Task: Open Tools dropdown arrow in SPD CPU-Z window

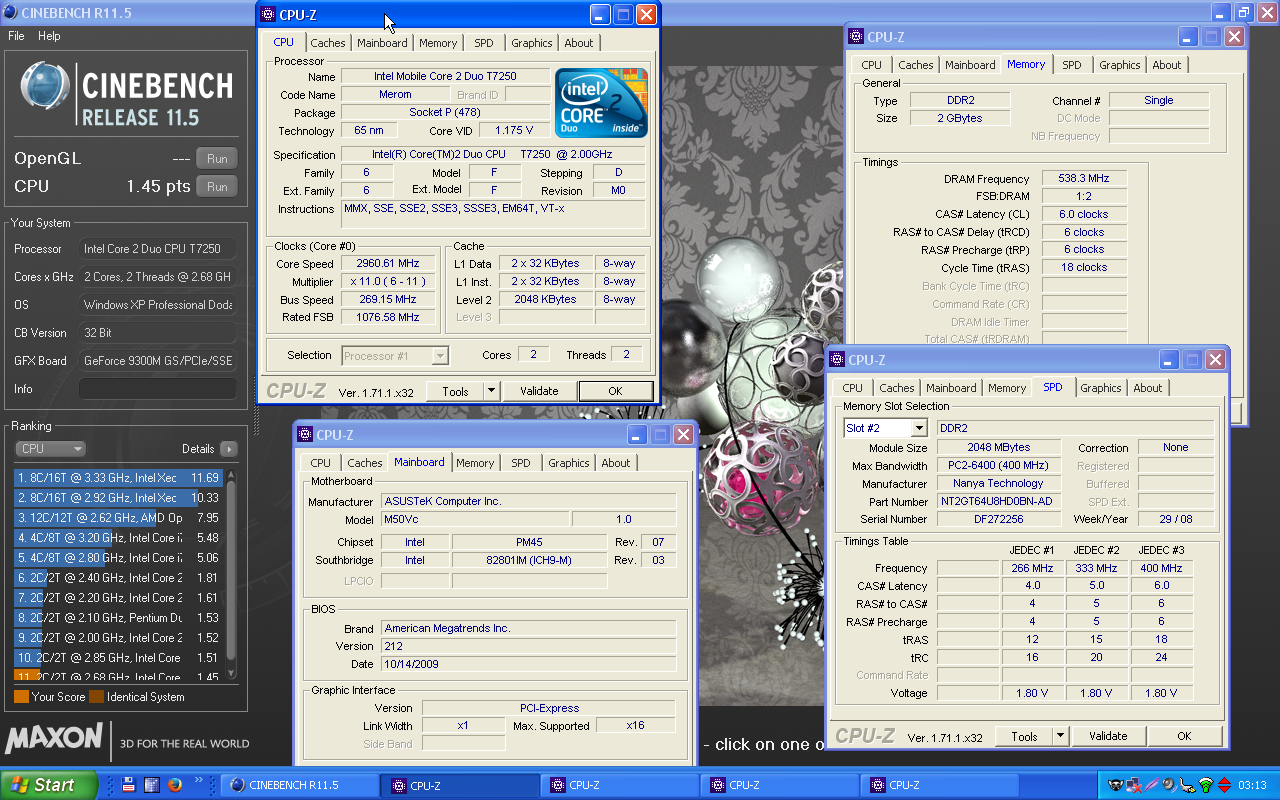Action: [x=1061, y=736]
